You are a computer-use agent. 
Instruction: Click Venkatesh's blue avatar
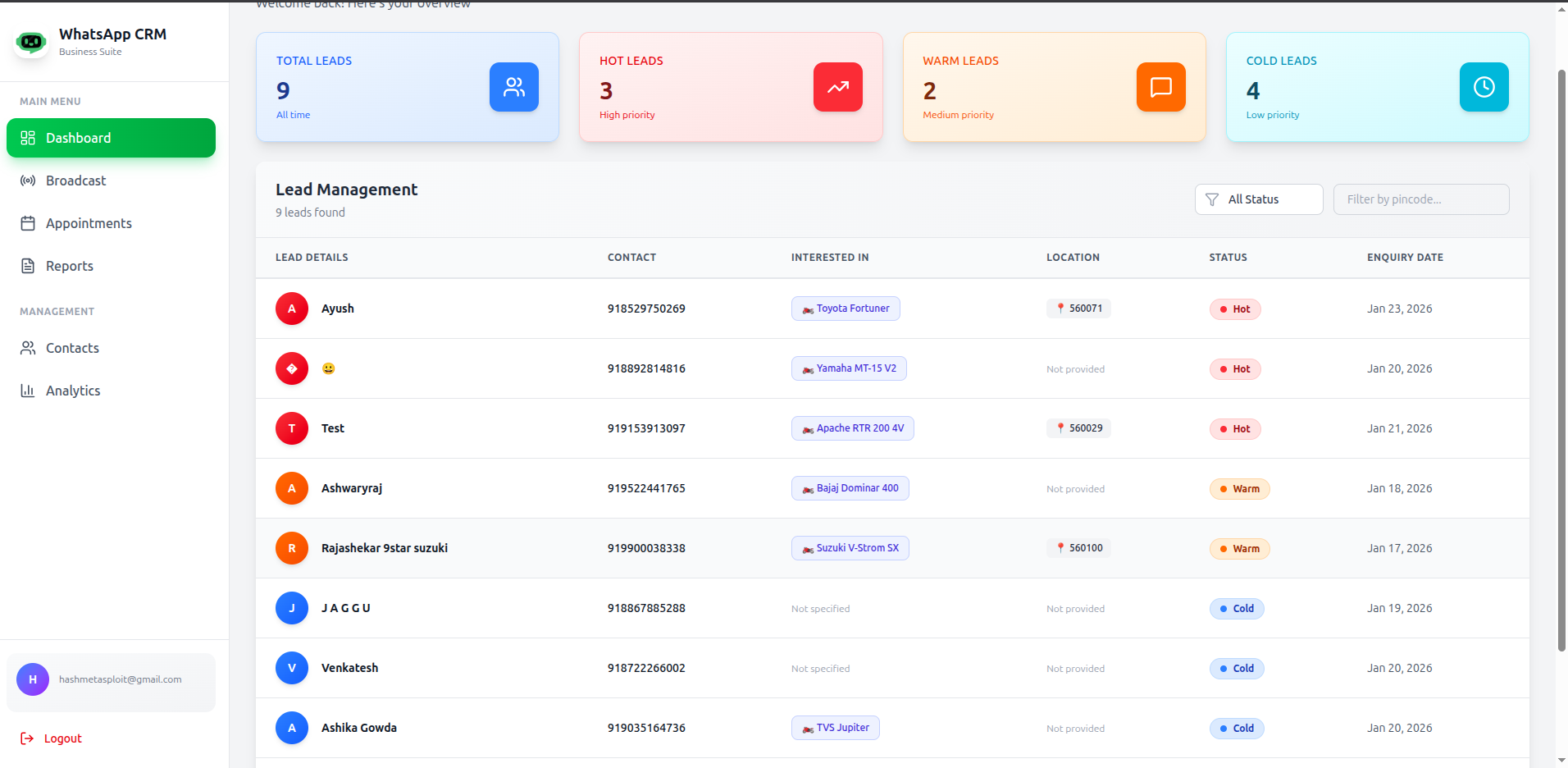click(292, 668)
